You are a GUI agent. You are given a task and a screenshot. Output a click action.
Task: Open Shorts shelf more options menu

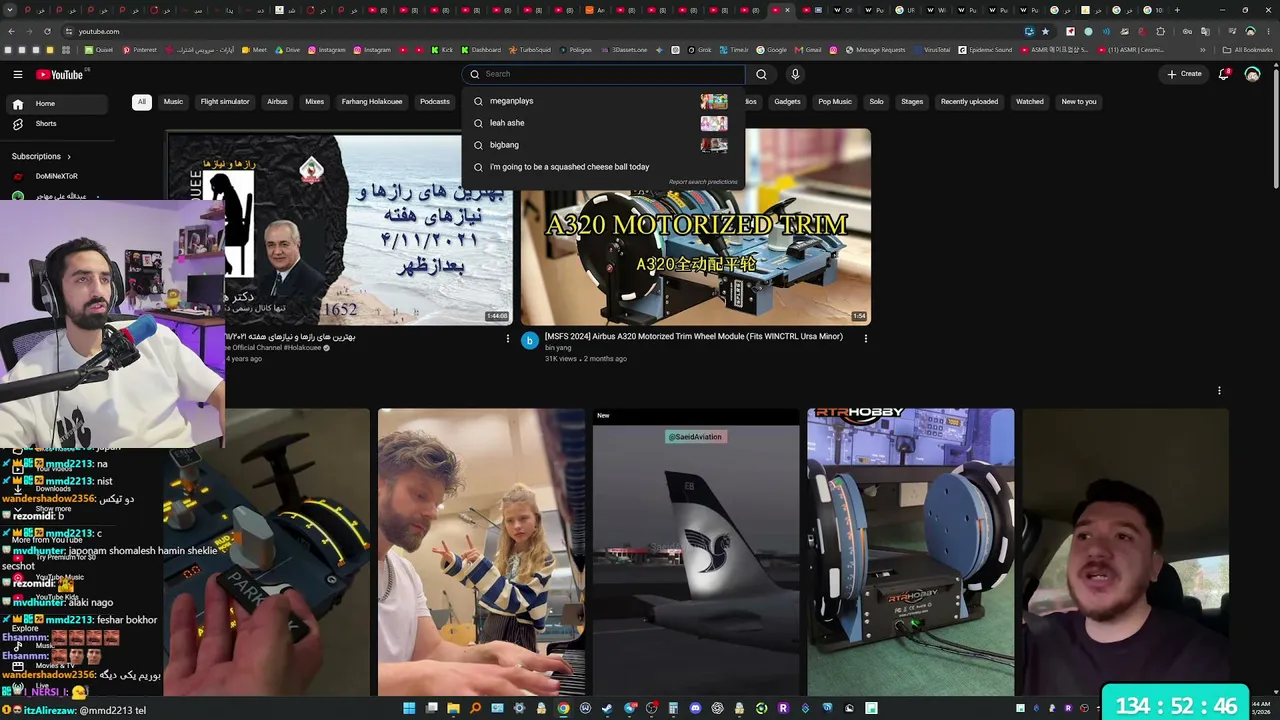click(1219, 391)
